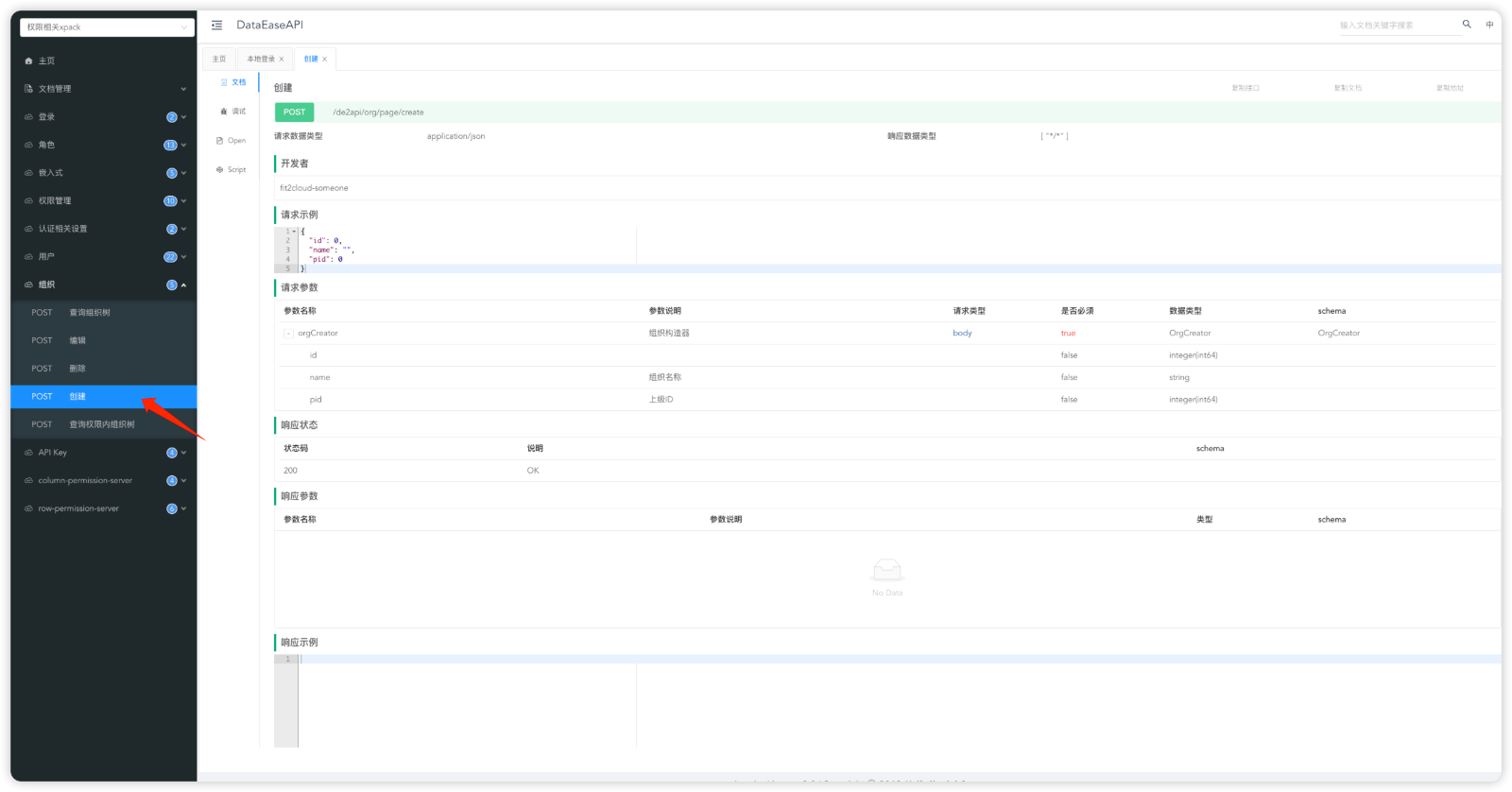The height and width of the screenshot is (792, 1512).
Task: Click the pid parameter name
Action: (316, 400)
